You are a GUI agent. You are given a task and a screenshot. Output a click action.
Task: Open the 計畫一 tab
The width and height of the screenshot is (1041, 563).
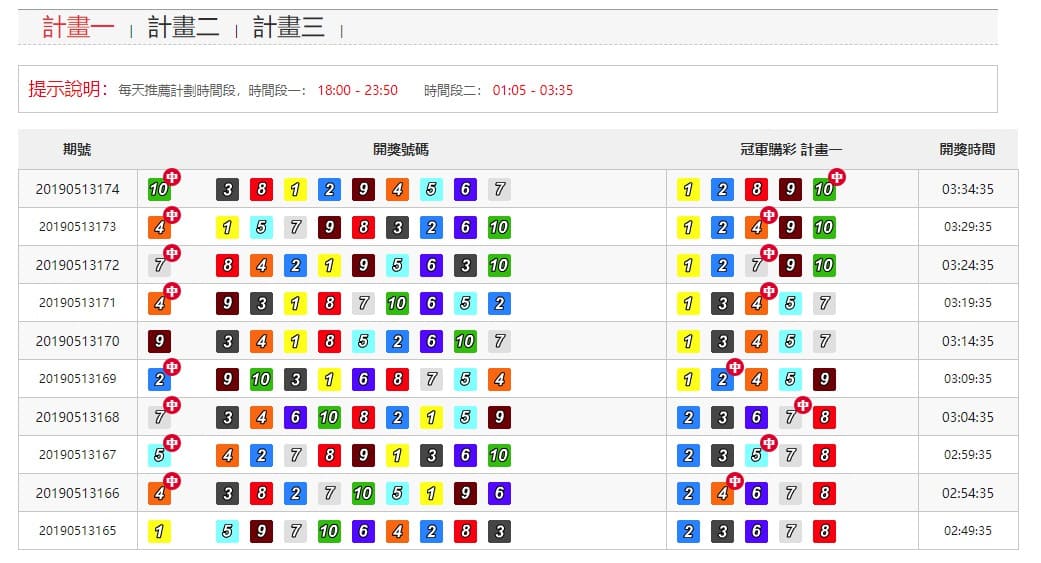(x=78, y=27)
